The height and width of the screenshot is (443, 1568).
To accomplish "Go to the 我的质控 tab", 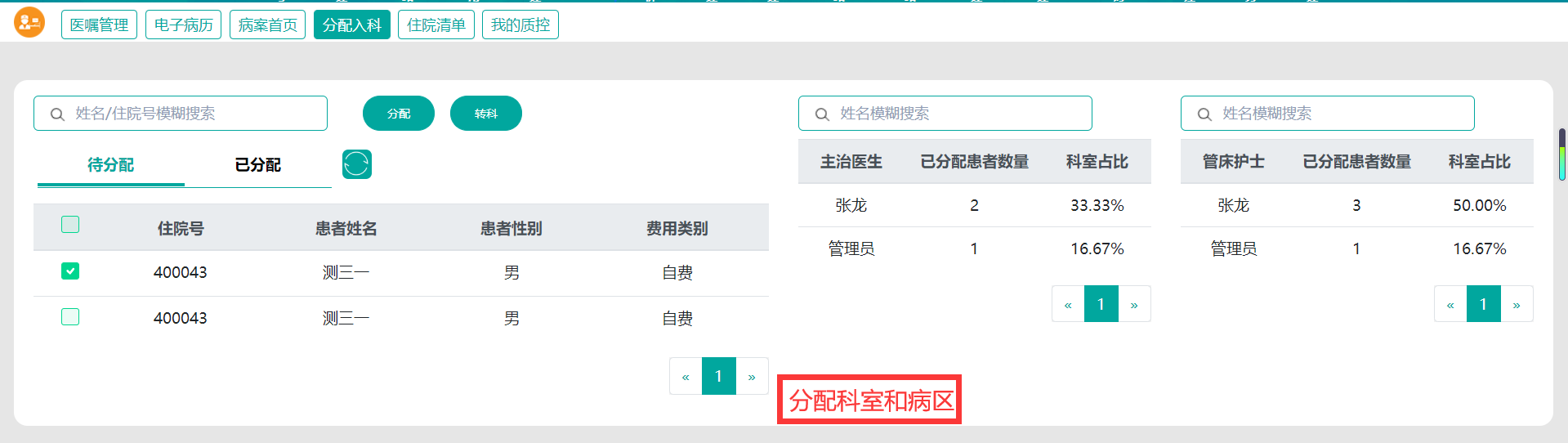I will click(520, 25).
